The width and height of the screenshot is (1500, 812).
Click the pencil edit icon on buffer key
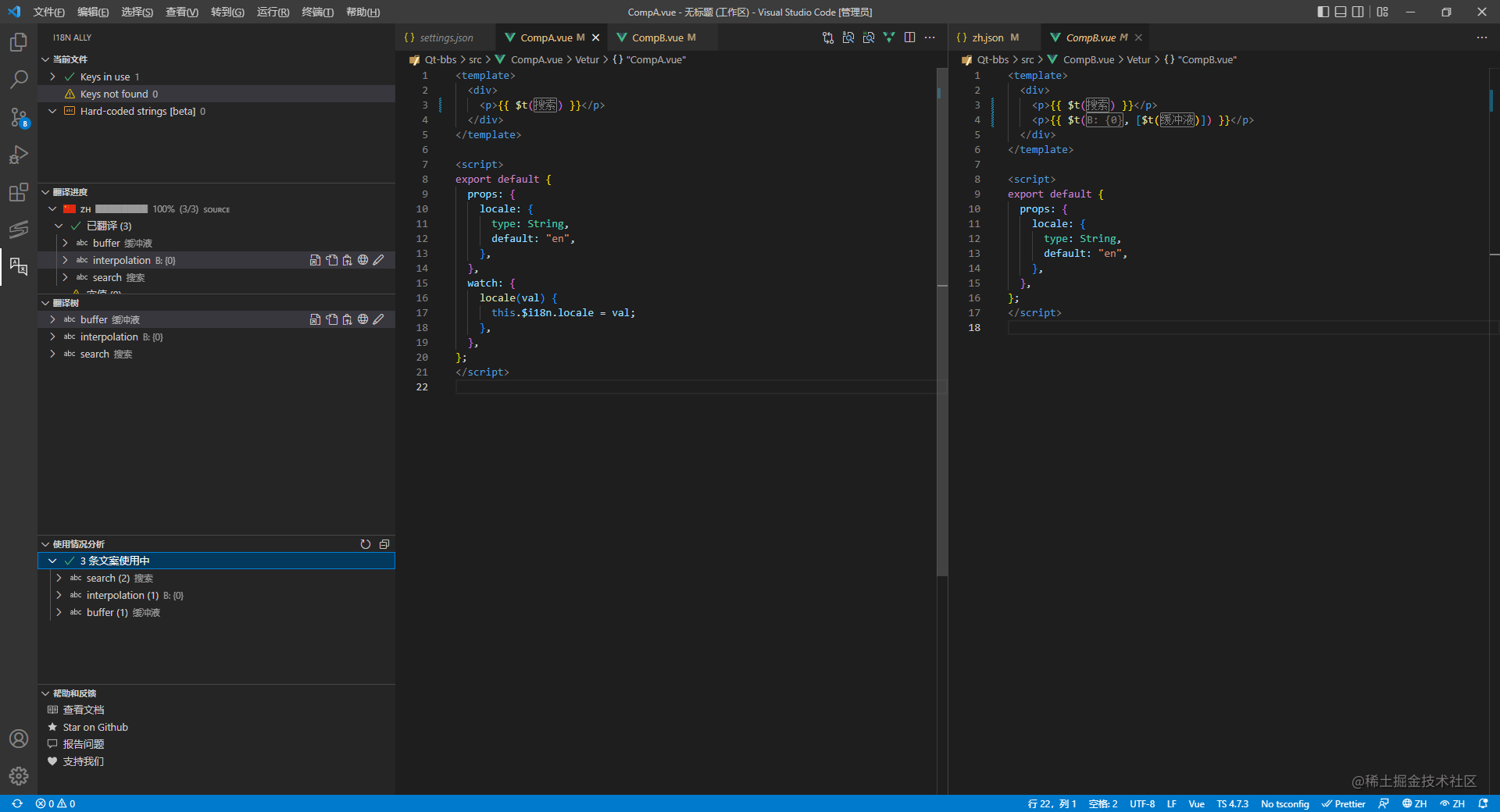(379, 319)
